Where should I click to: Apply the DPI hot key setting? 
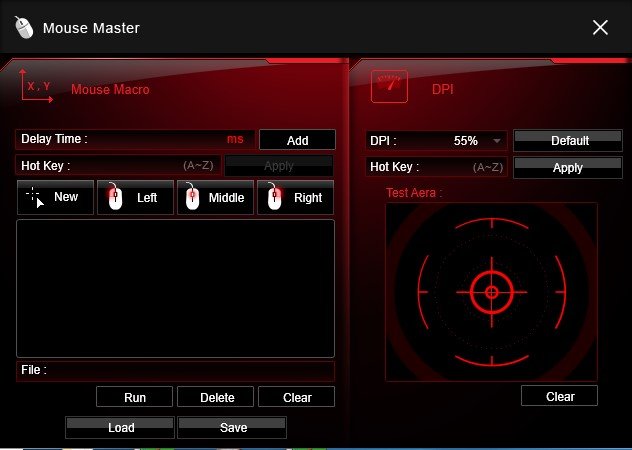click(568, 167)
